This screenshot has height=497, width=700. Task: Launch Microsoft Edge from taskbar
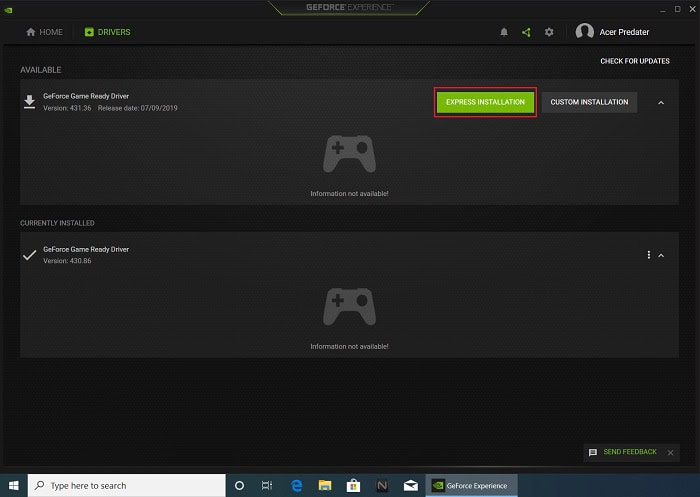296,485
